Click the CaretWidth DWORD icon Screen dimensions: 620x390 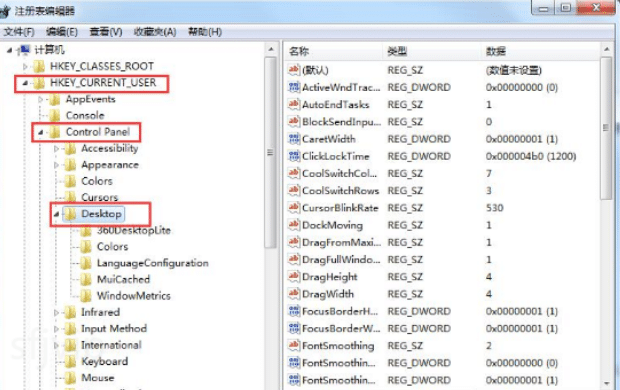[x=294, y=139]
